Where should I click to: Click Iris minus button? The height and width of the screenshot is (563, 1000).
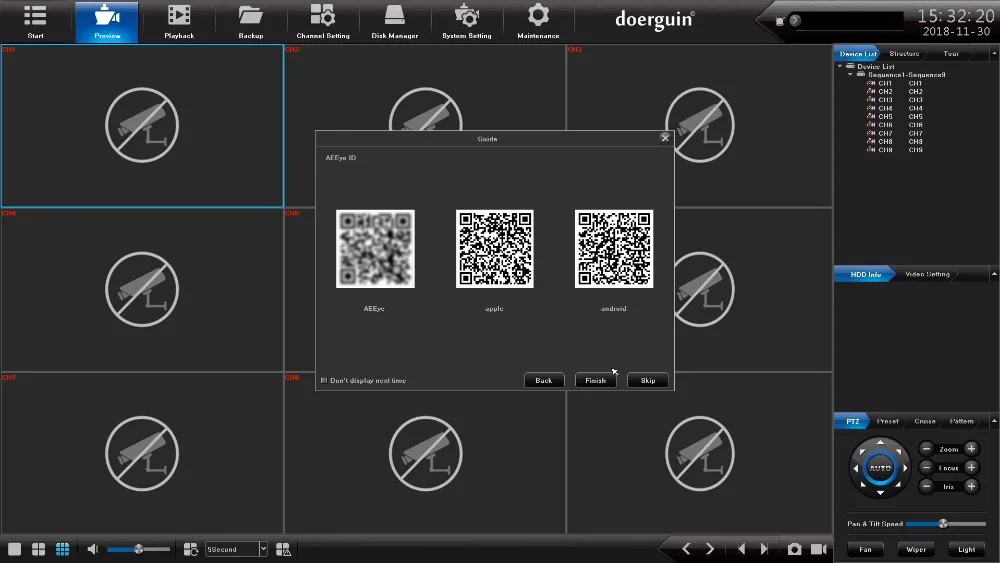point(927,486)
